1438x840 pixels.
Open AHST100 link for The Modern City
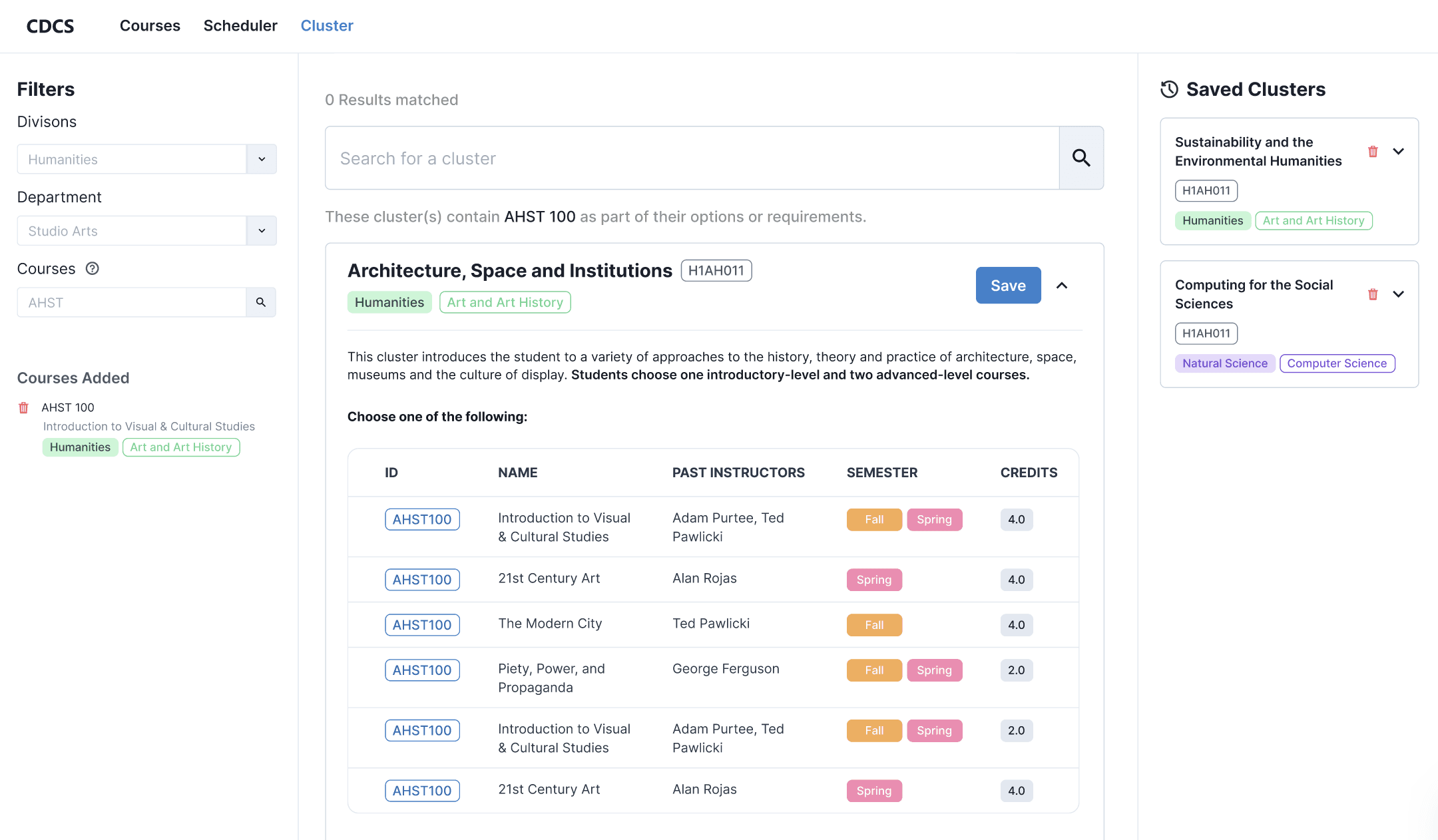(422, 625)
